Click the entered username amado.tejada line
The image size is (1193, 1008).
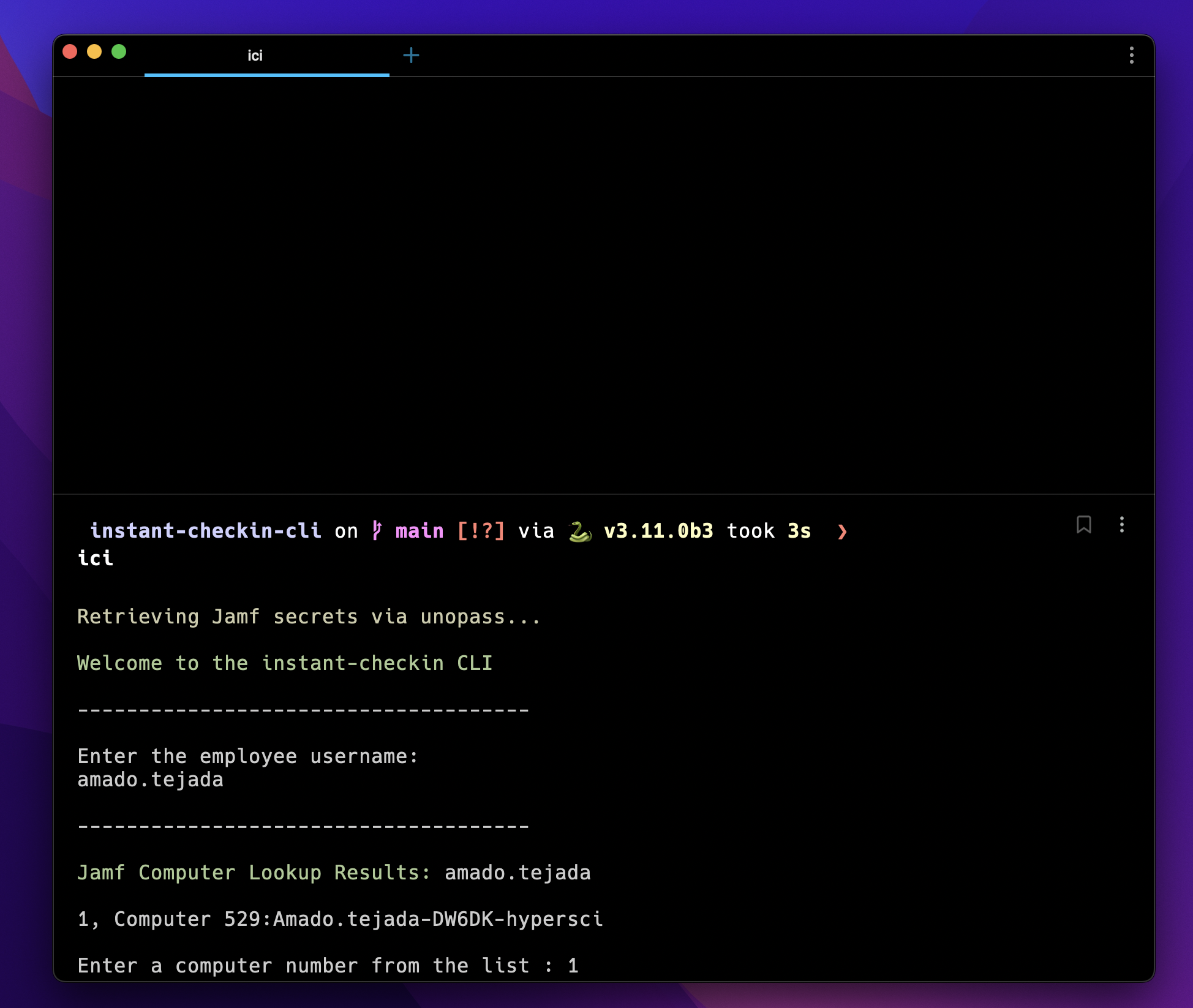(x=151, y=780)
